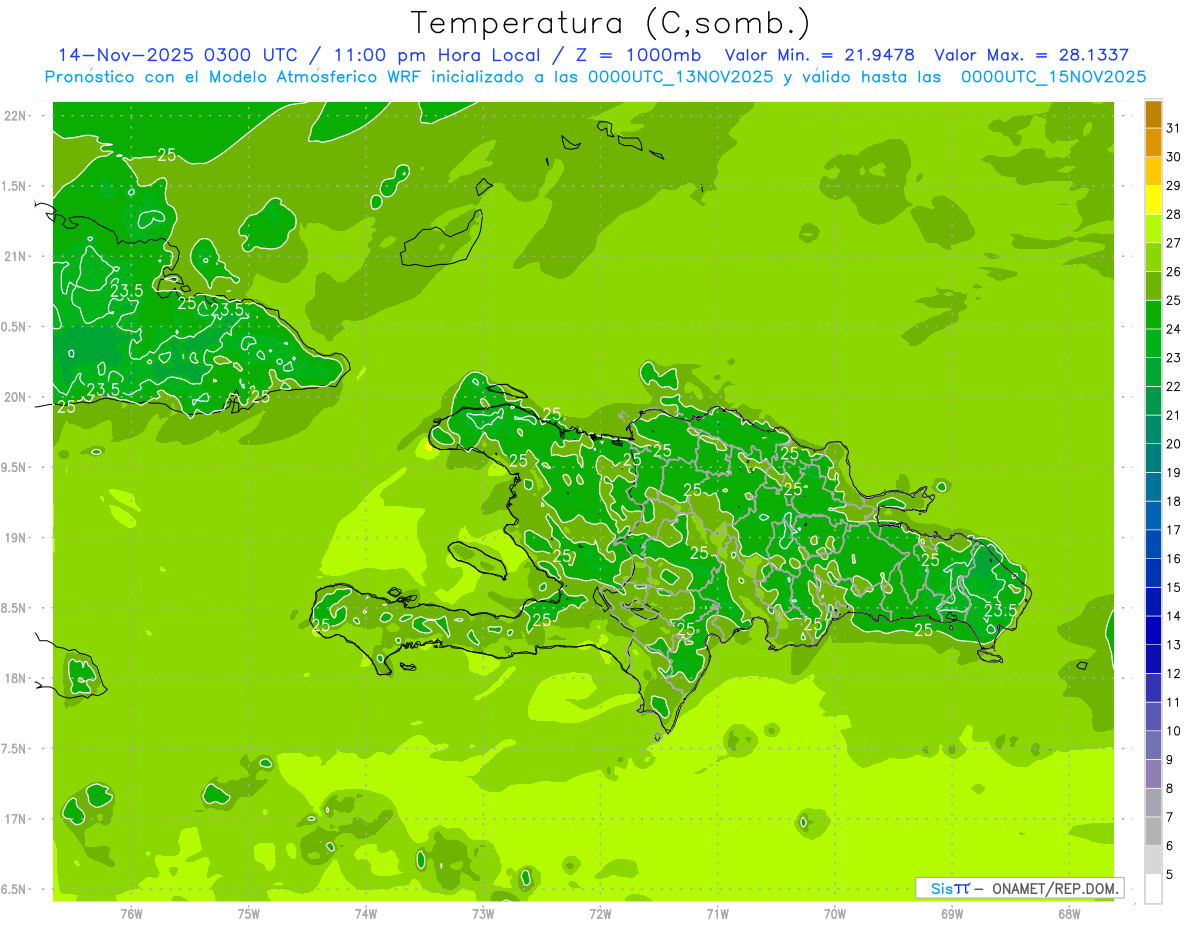Pick the yellow swatch between legend values 28 and 29
This screenshot has width=1200, height=927.
tap(1153, 200)
